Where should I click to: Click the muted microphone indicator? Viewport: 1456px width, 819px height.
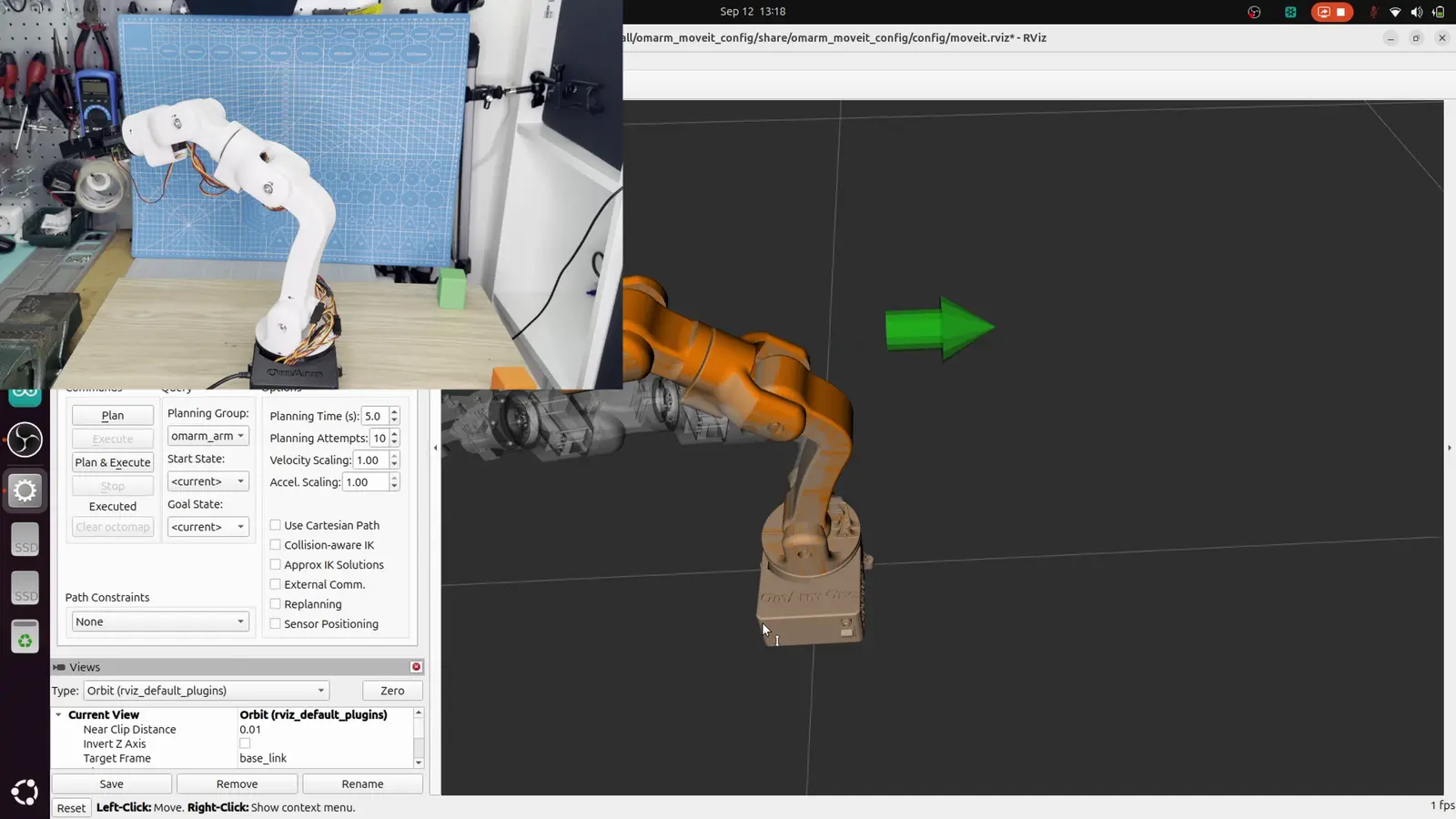coord(1374,12)
